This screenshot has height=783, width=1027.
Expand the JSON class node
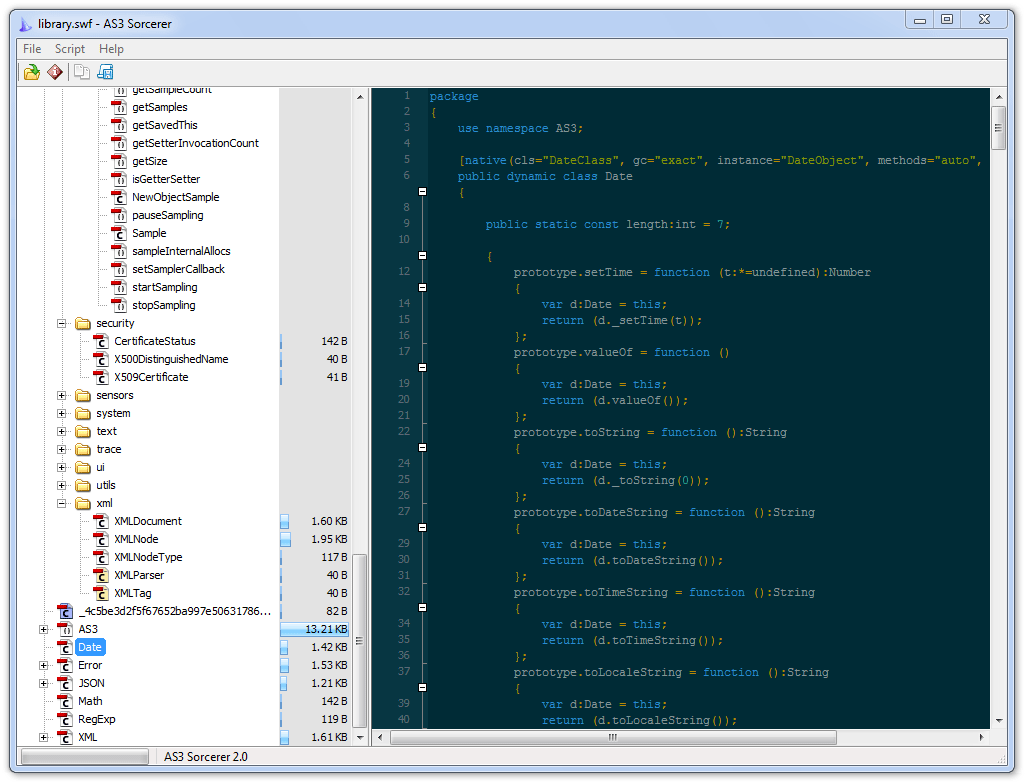43,683
